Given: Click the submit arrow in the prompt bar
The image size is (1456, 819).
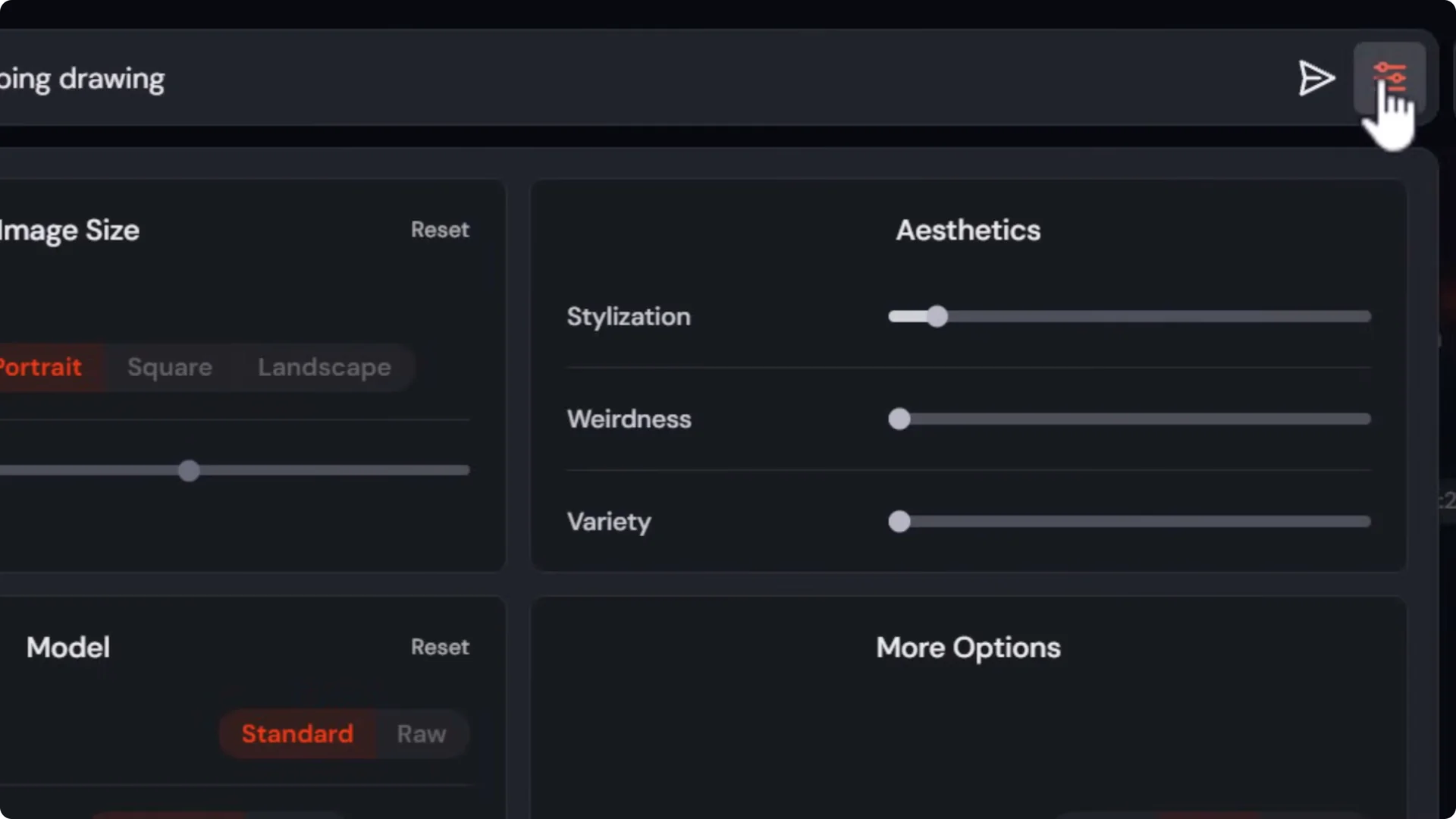Looking at the screenshot, I should pos(1317,78).
